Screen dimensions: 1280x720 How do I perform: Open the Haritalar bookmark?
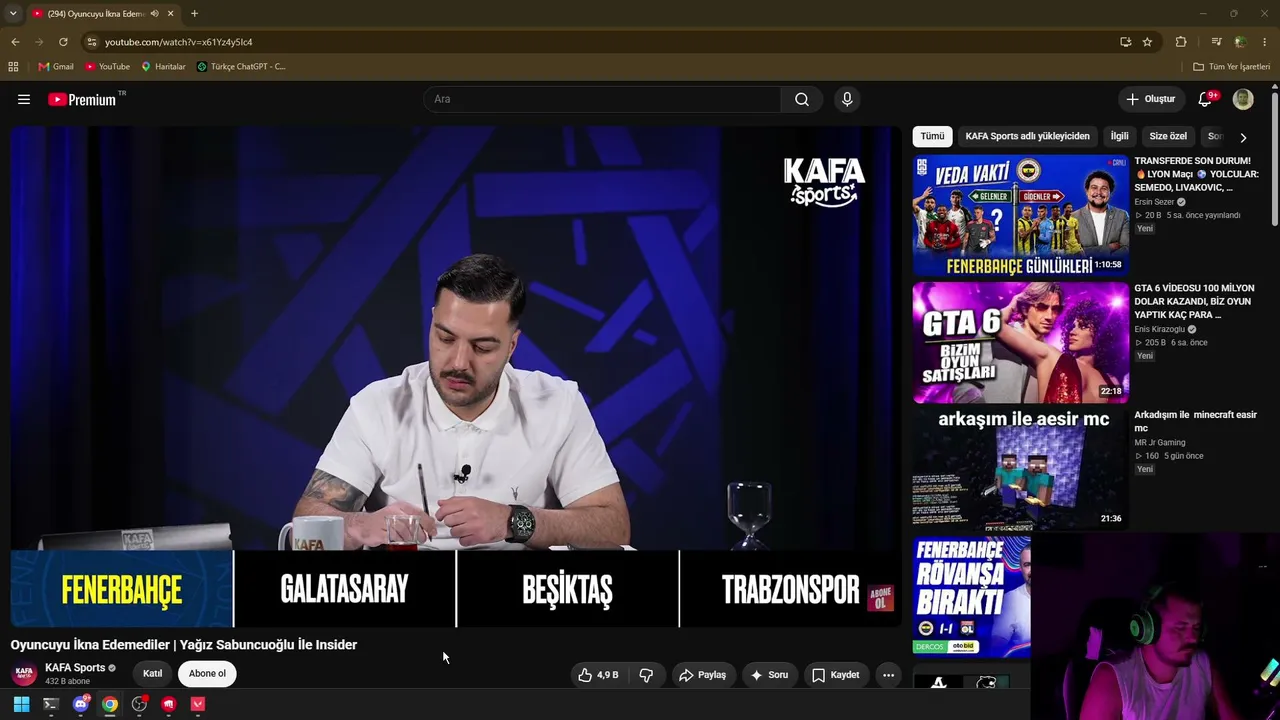coord(163,67)
